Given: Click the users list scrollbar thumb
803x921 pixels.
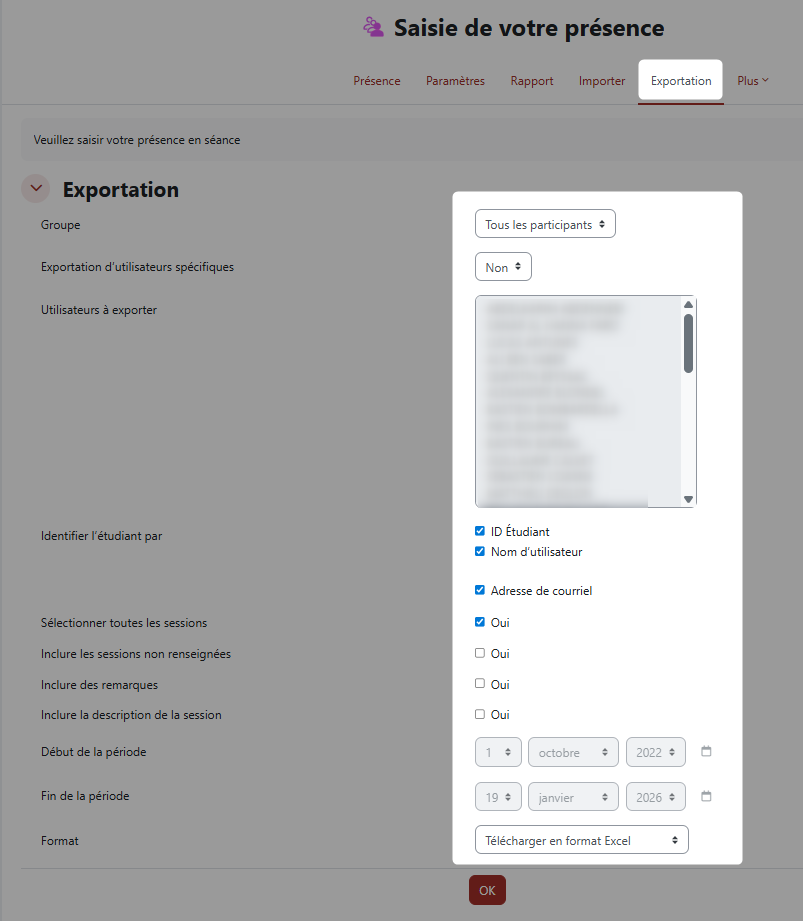Looking at the screenshot, I should [x=688, y=343].
